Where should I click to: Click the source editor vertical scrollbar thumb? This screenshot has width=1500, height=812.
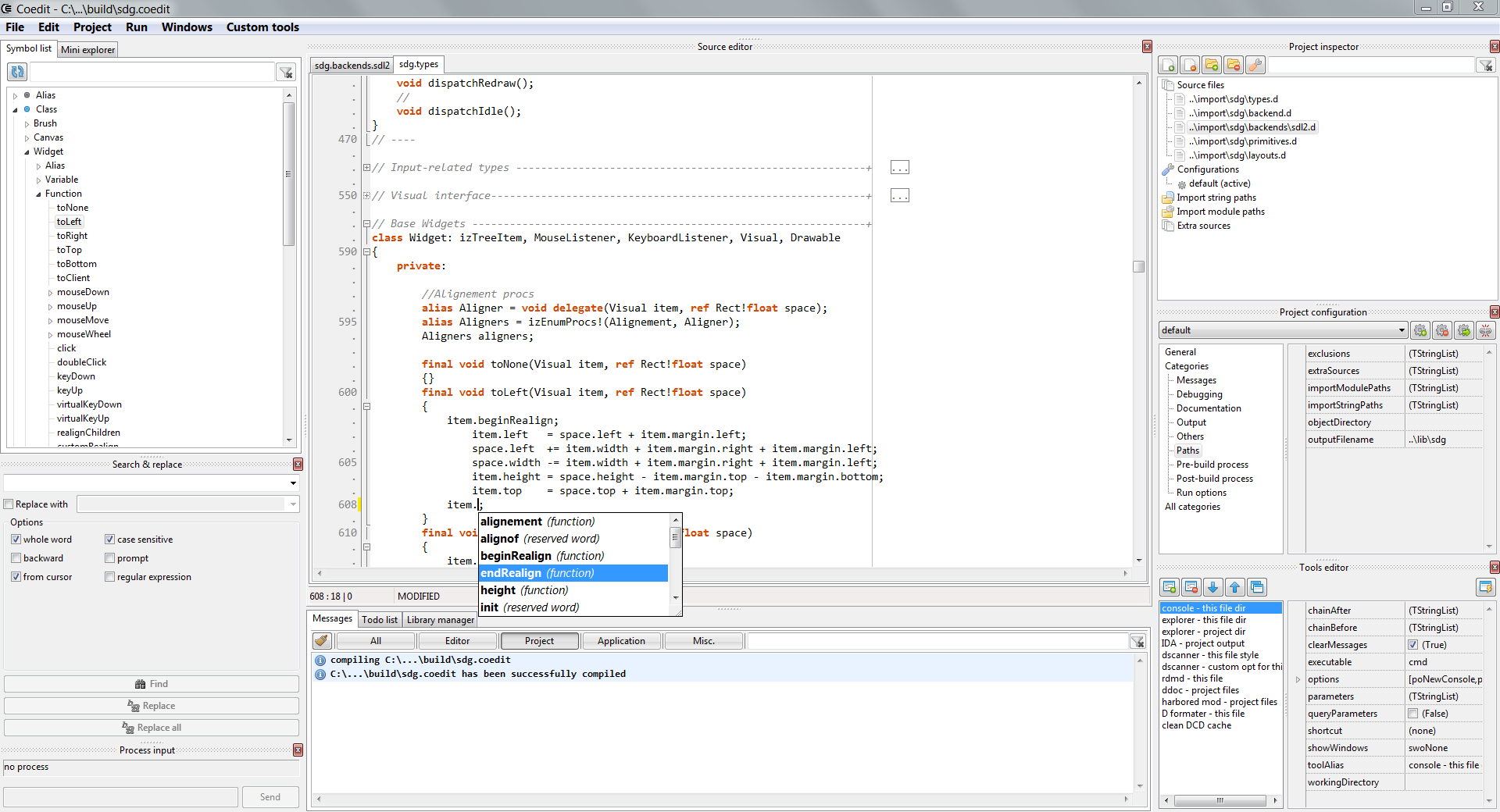pos(1139,266)
